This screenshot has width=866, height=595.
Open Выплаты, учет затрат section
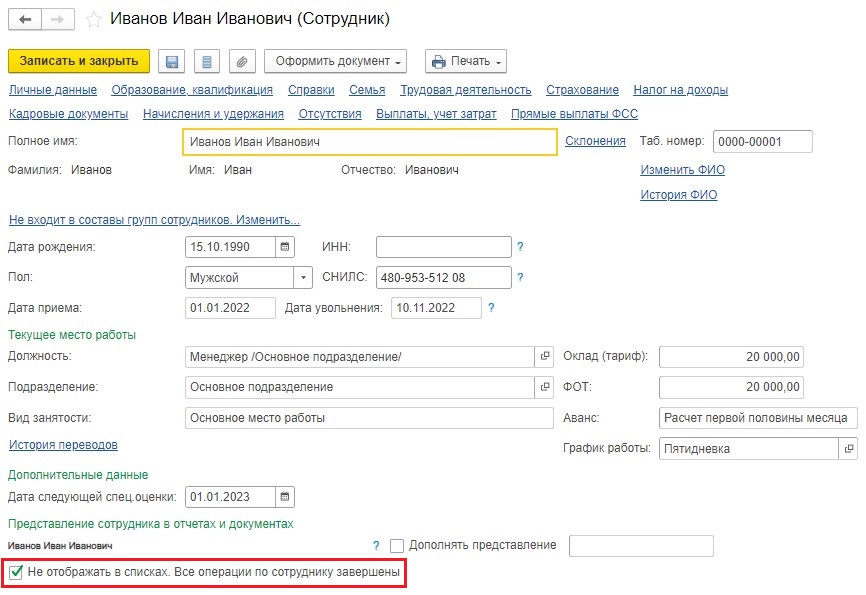click(436, 114)
